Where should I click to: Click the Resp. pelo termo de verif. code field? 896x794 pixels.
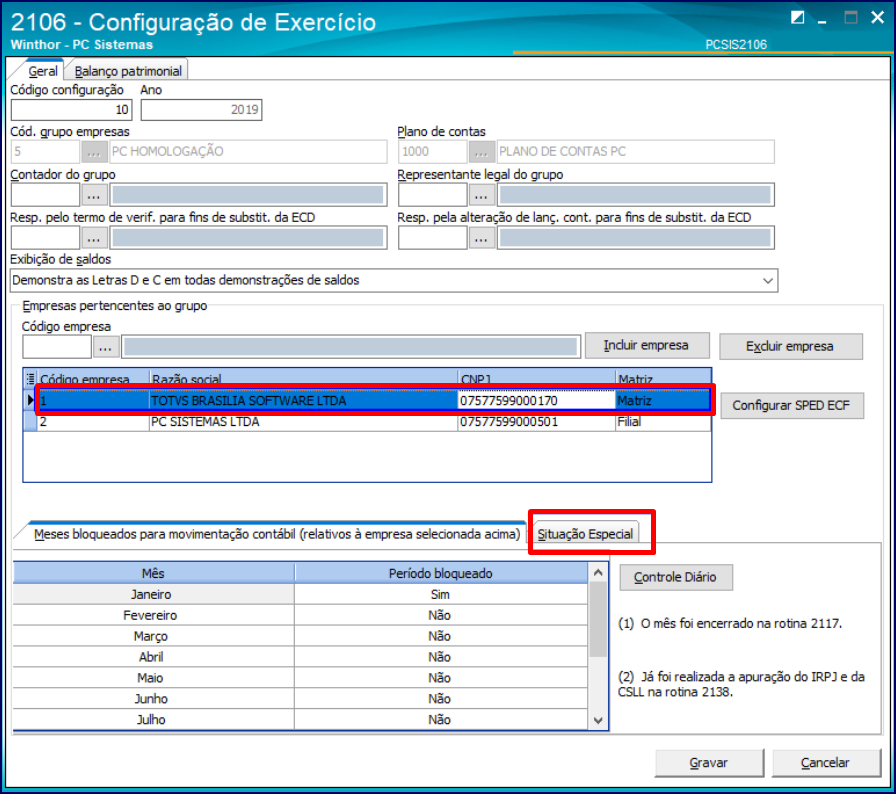[45, 238]
